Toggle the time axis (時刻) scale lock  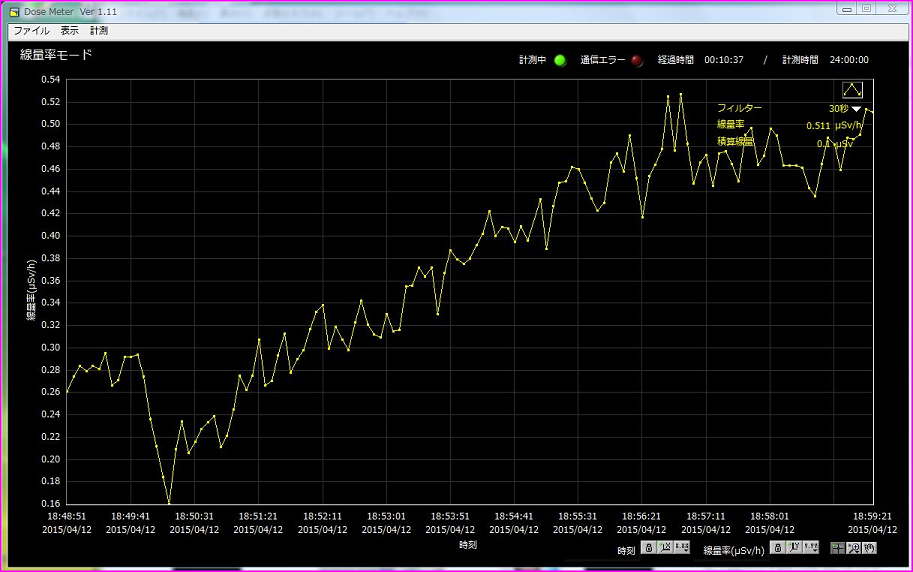(649, 548)
